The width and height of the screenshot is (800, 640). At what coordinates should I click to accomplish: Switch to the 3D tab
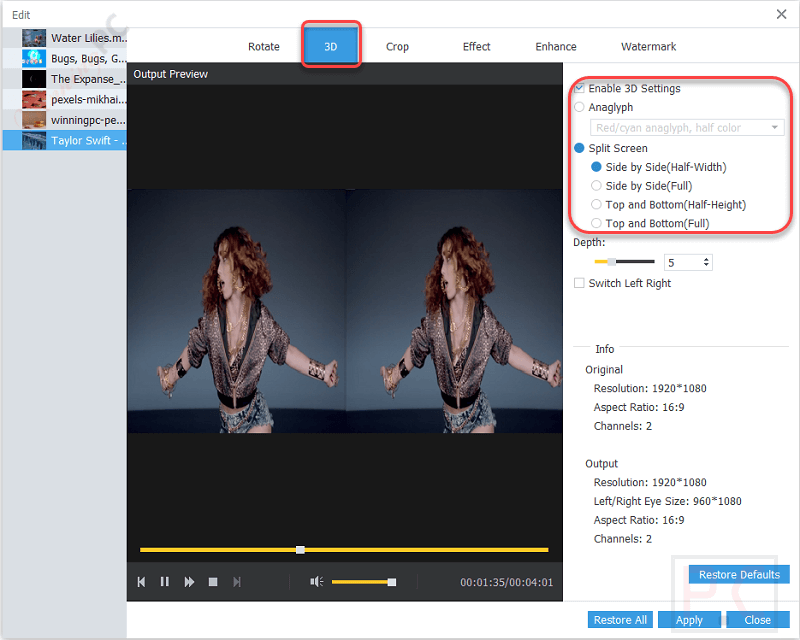331,46
